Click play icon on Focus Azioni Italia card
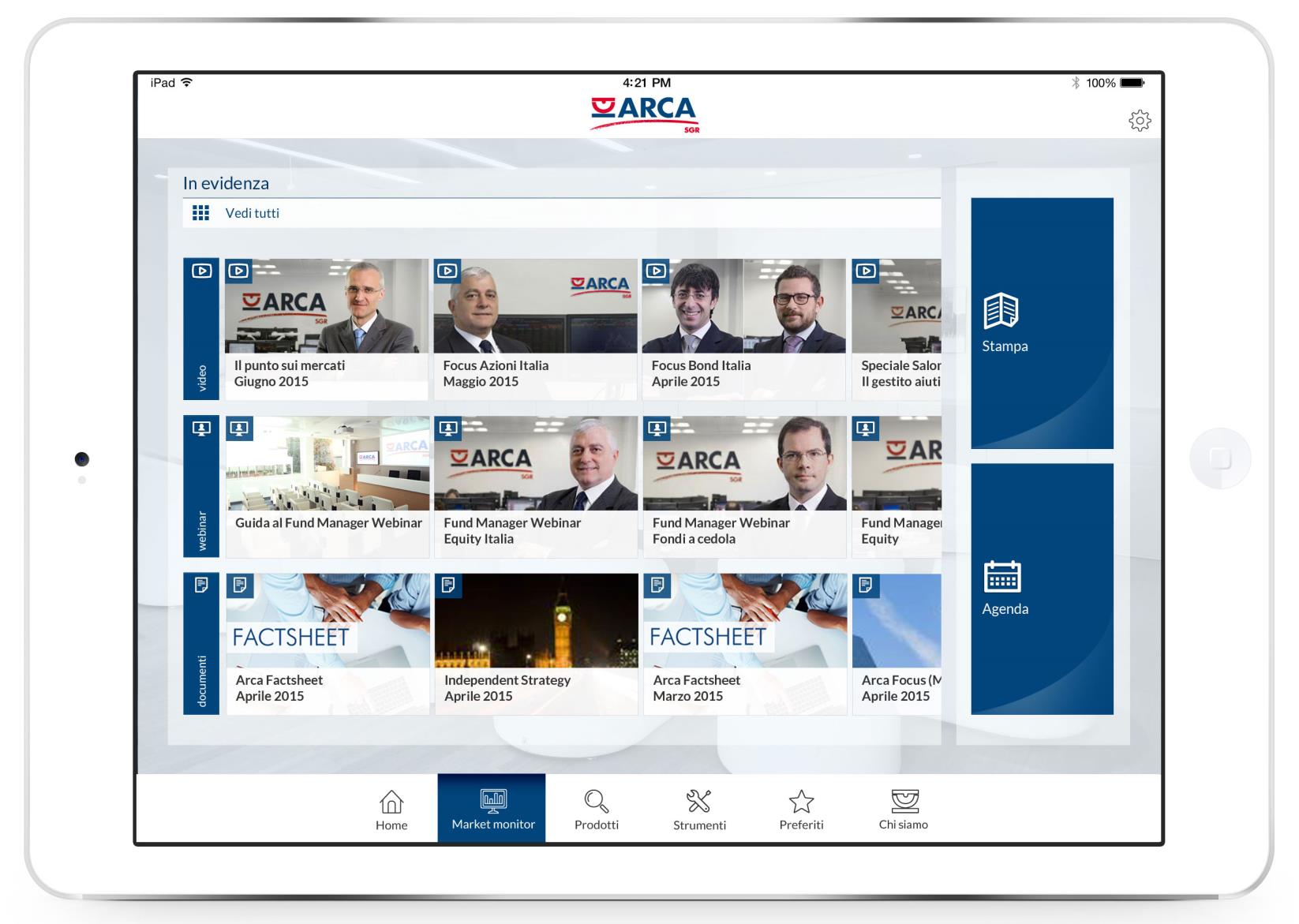Image resolution: width=1299 pixels, height=924 pixels. click(447, 271)
